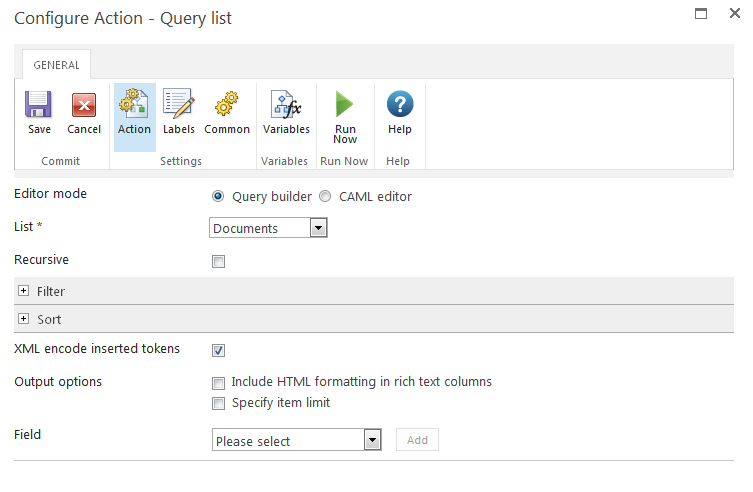The image size is (753, 492).
Task: Open the Variables fx icon
Action: pyautogui.click(x=286, y=104)
